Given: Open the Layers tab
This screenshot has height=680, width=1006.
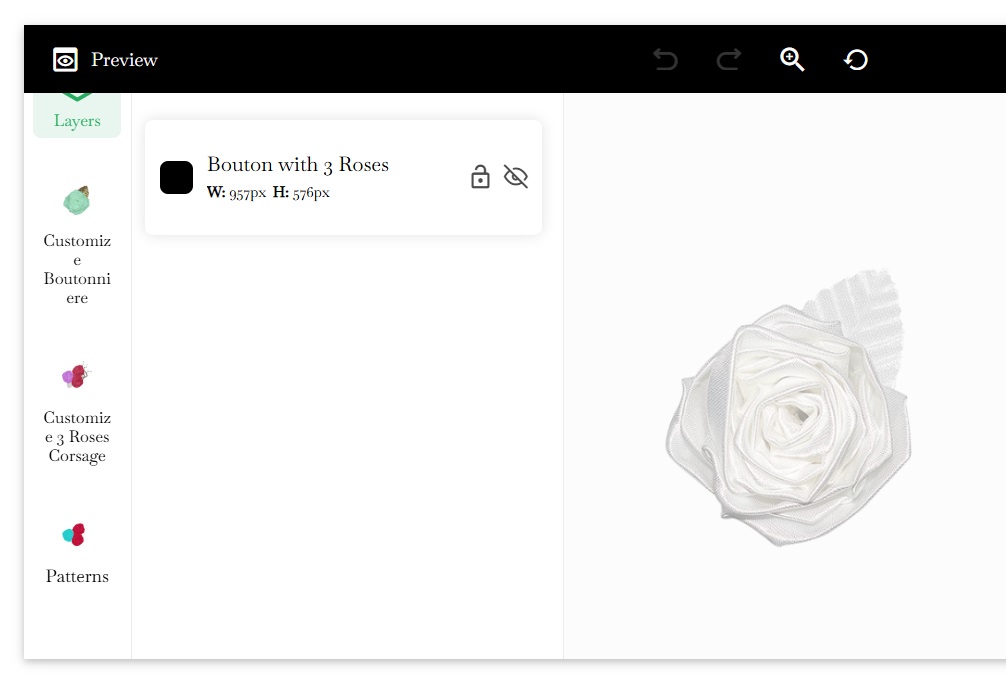Looking at the screenshot, I should click(x=77, y=115).
